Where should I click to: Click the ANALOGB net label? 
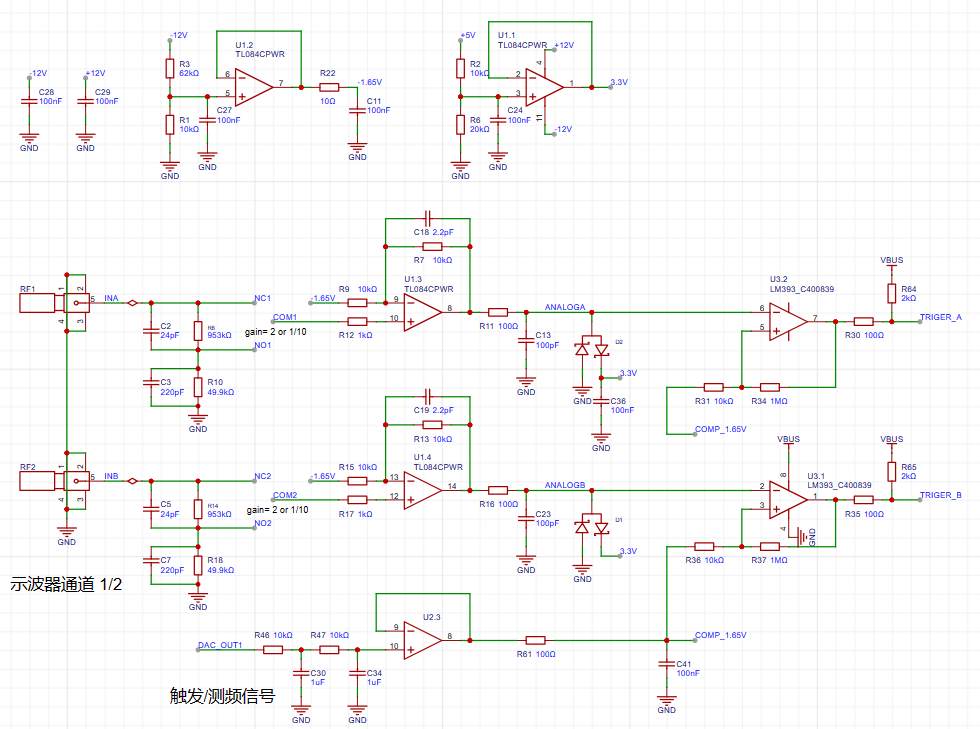pyautogui.click(x=565, y=485)
